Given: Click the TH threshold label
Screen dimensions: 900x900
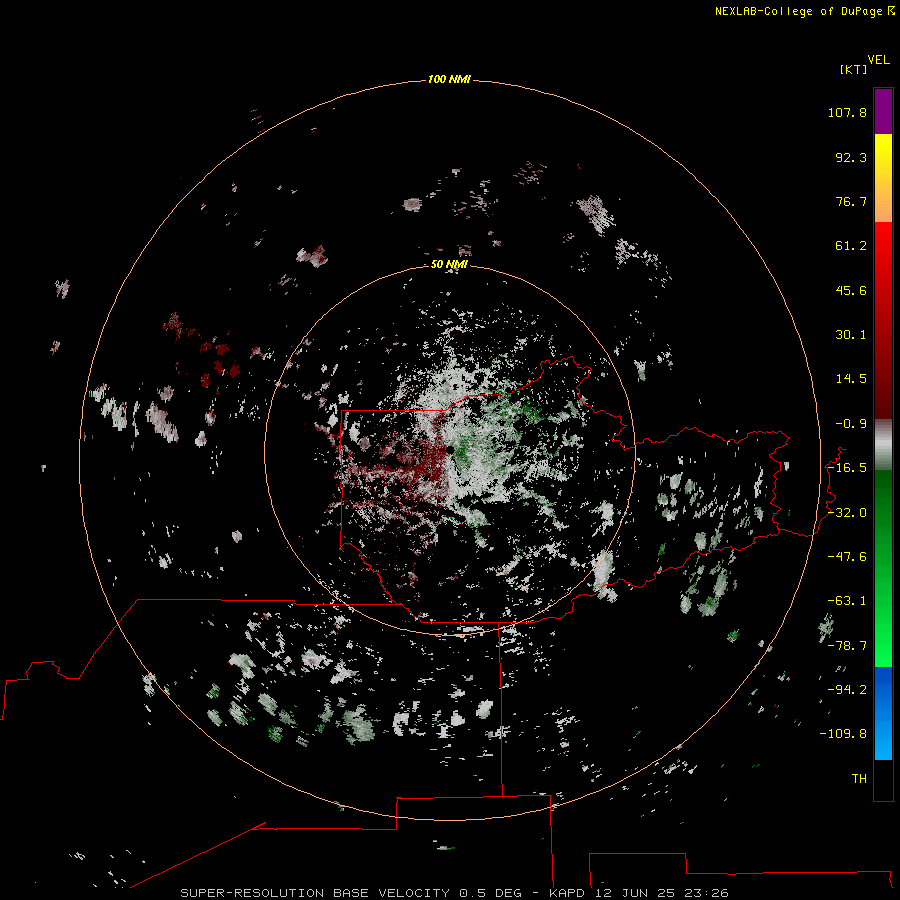Looking at the screenshot, I should 859,779.
